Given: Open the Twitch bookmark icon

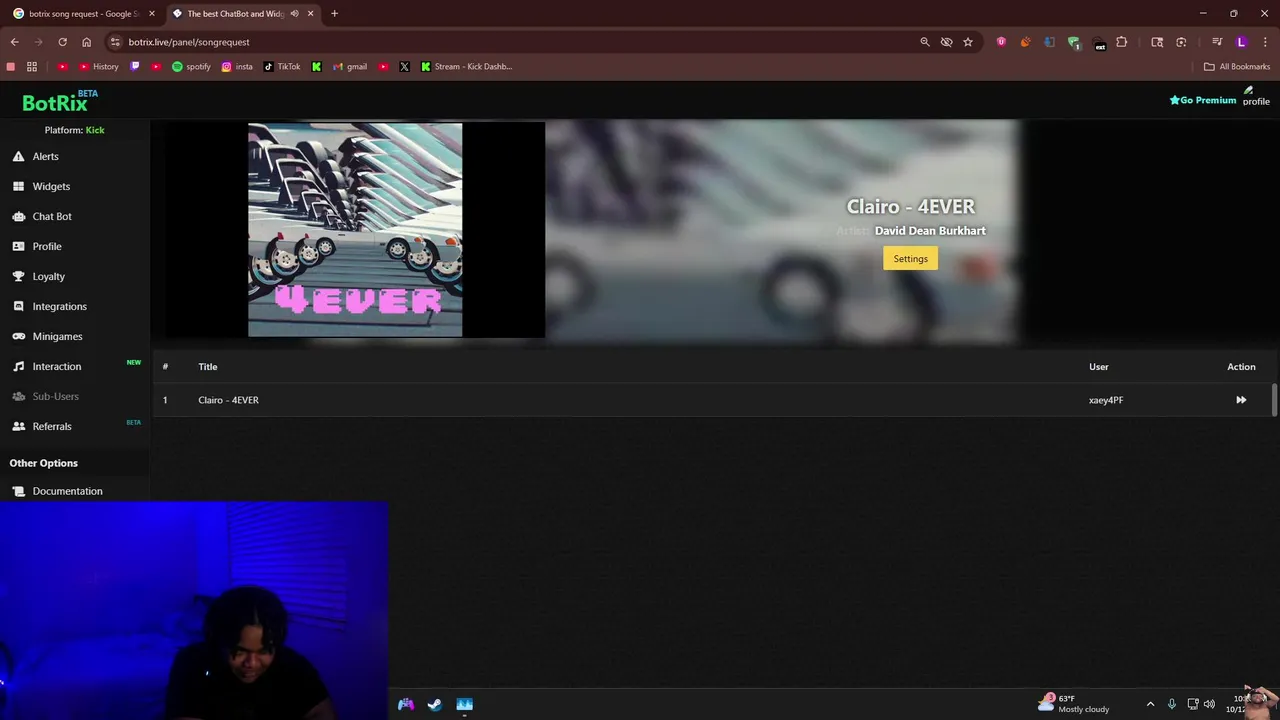Looking at the screenshot, I should tap(135, 67).
